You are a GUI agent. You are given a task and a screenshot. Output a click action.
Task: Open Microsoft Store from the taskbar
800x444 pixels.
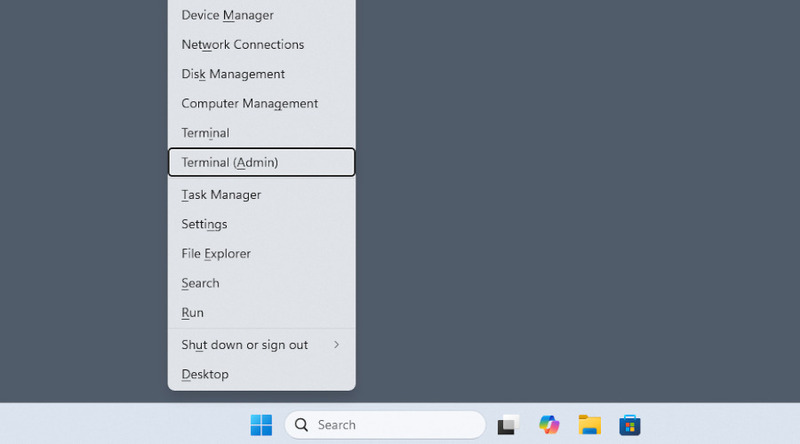pyautogui.click(x=629, y=425)
